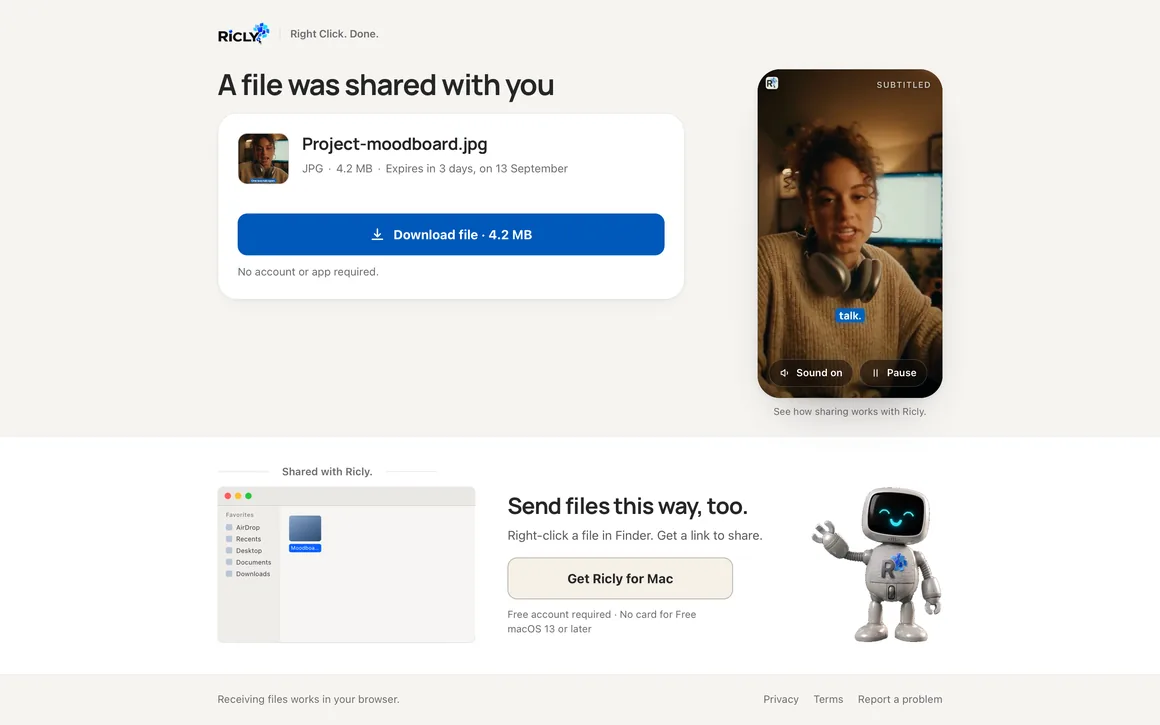Click the green zoom dot in Finder preview
This screenshot has height=725, width=1160.
(249, 496)
